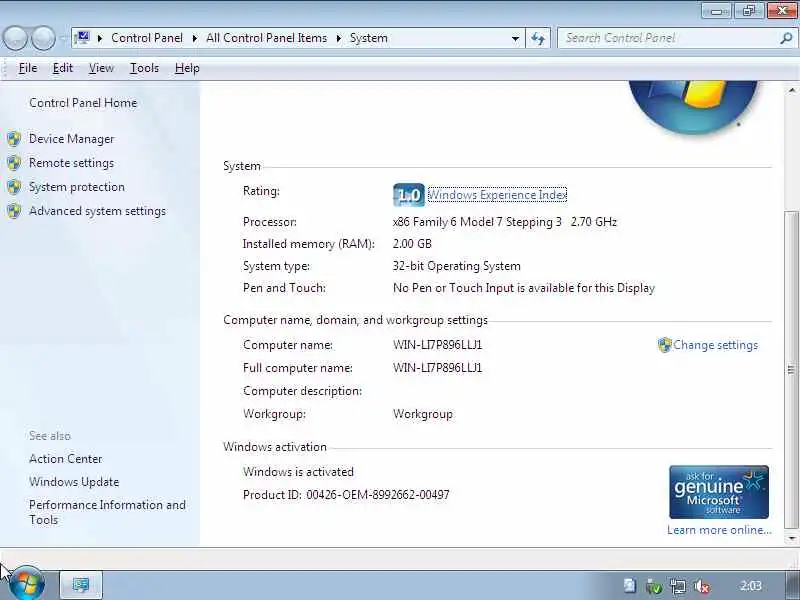Open the Windows Start orb

[27, 583]
